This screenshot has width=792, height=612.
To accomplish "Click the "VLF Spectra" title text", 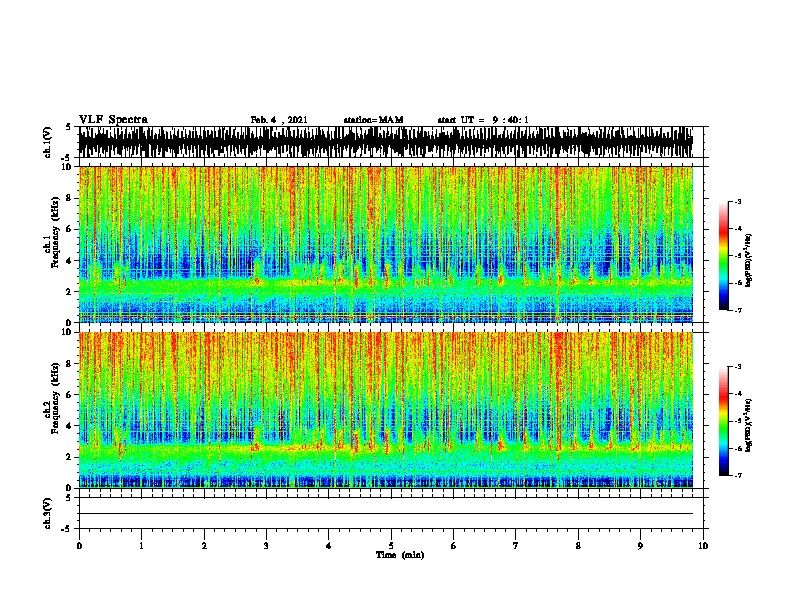I will click(113, 120).
